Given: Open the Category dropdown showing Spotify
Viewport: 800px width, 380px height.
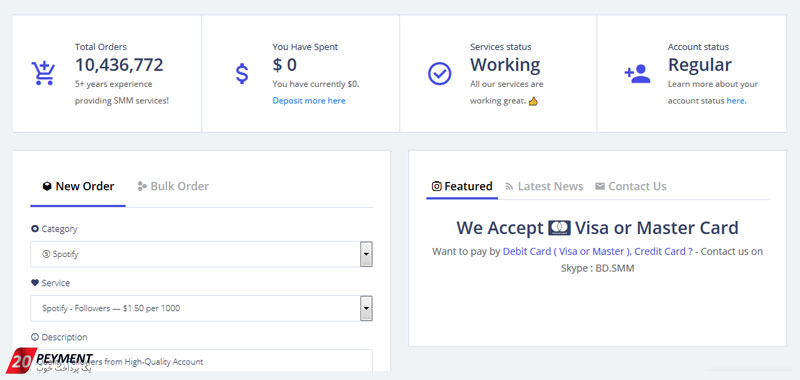Looking at the screenshot, I should tap(201, 254).
